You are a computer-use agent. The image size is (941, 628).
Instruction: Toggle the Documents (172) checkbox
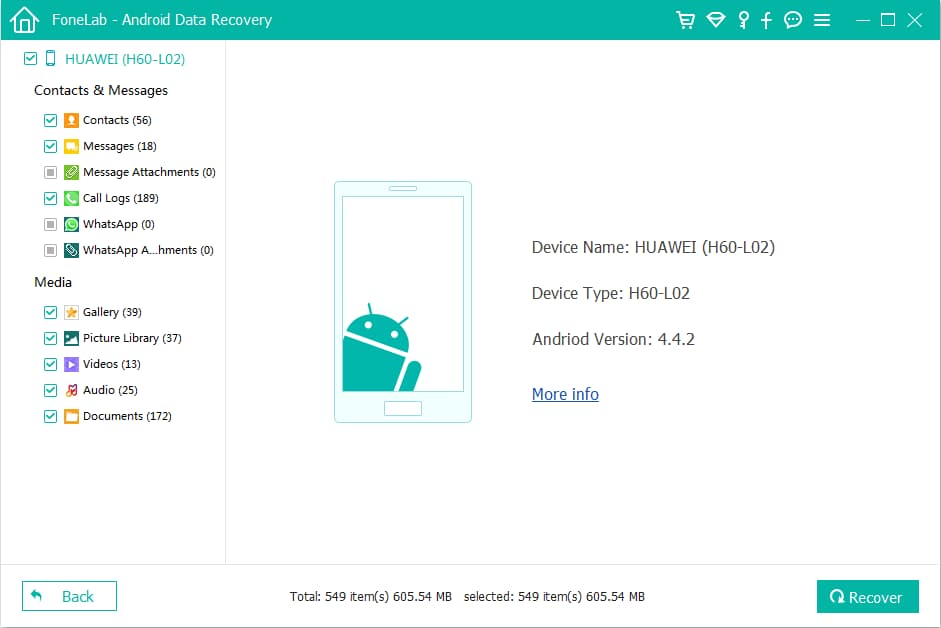click(x=50, y=416)
